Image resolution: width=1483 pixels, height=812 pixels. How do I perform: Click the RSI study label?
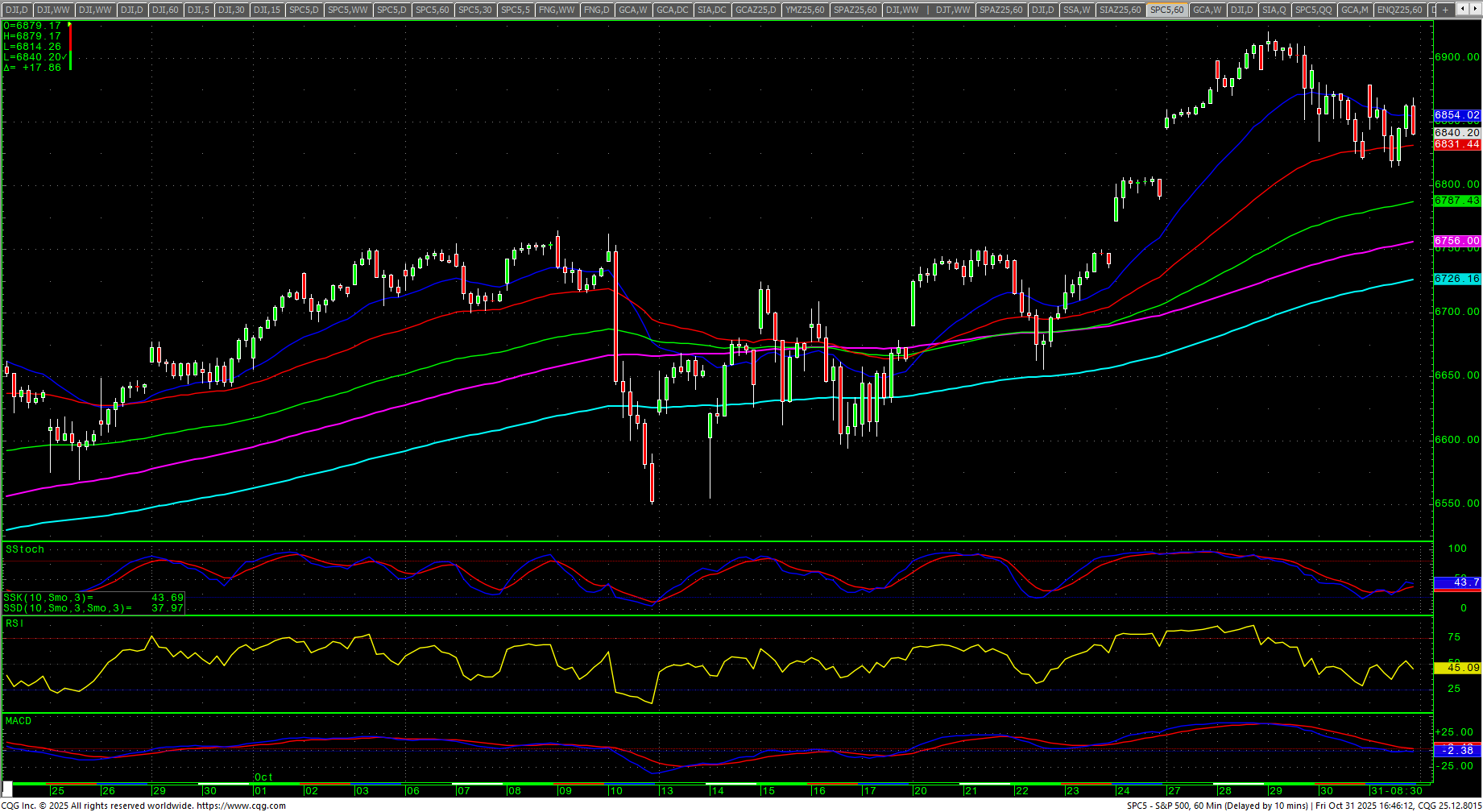[14, 623]
